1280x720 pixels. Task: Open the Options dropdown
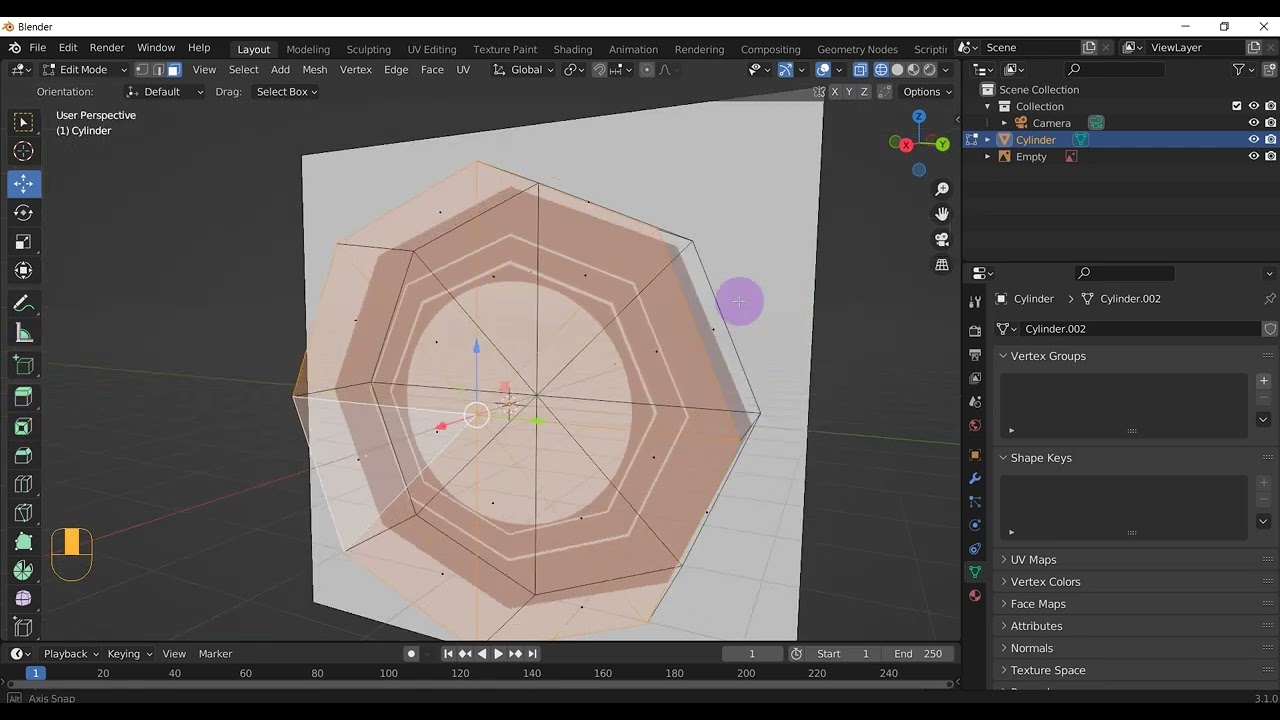(927, 92)
